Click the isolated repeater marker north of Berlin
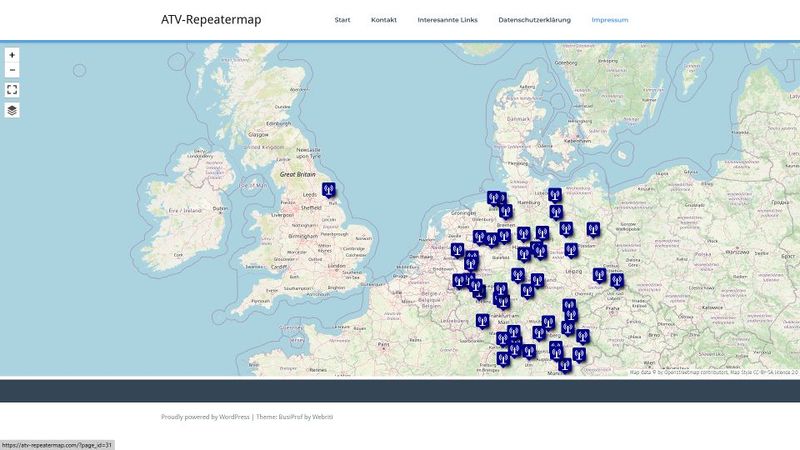 tap(593, 229)
